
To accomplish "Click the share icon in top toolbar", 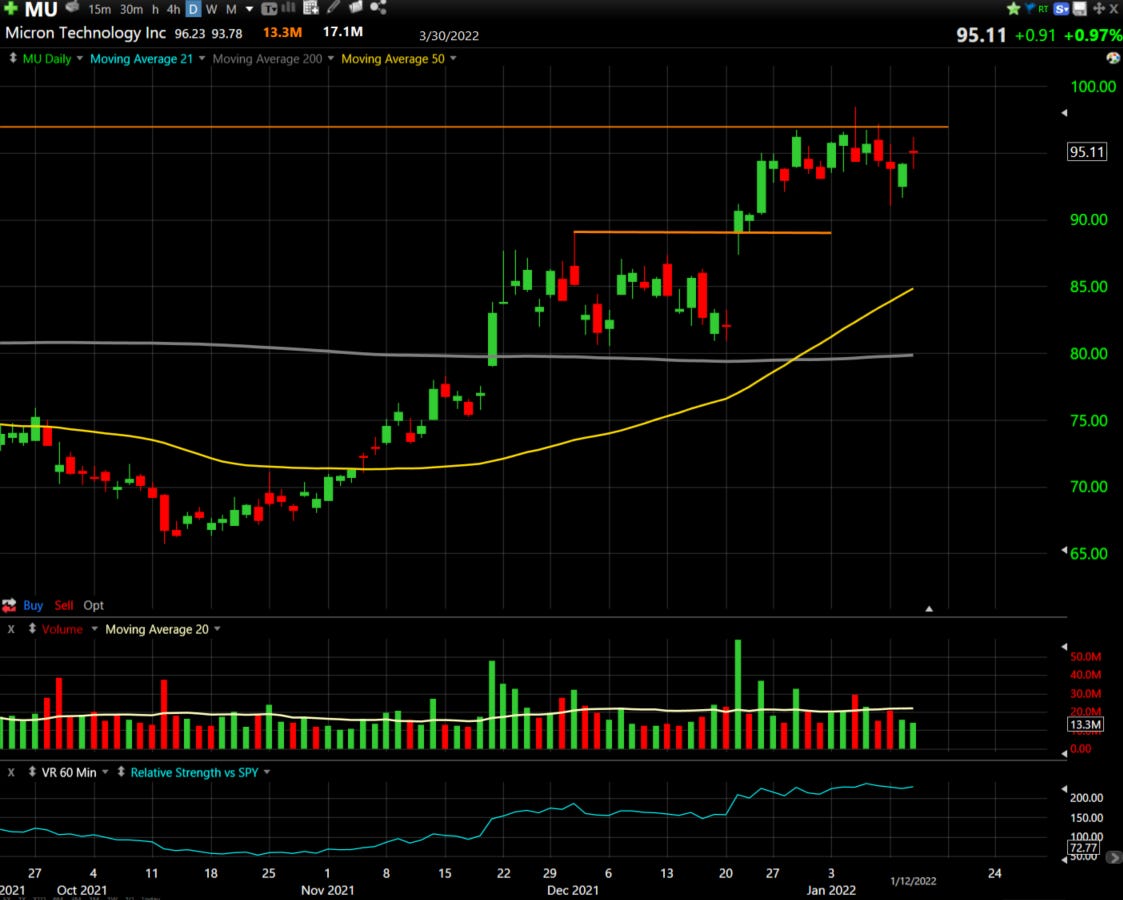I will (379, 7).
